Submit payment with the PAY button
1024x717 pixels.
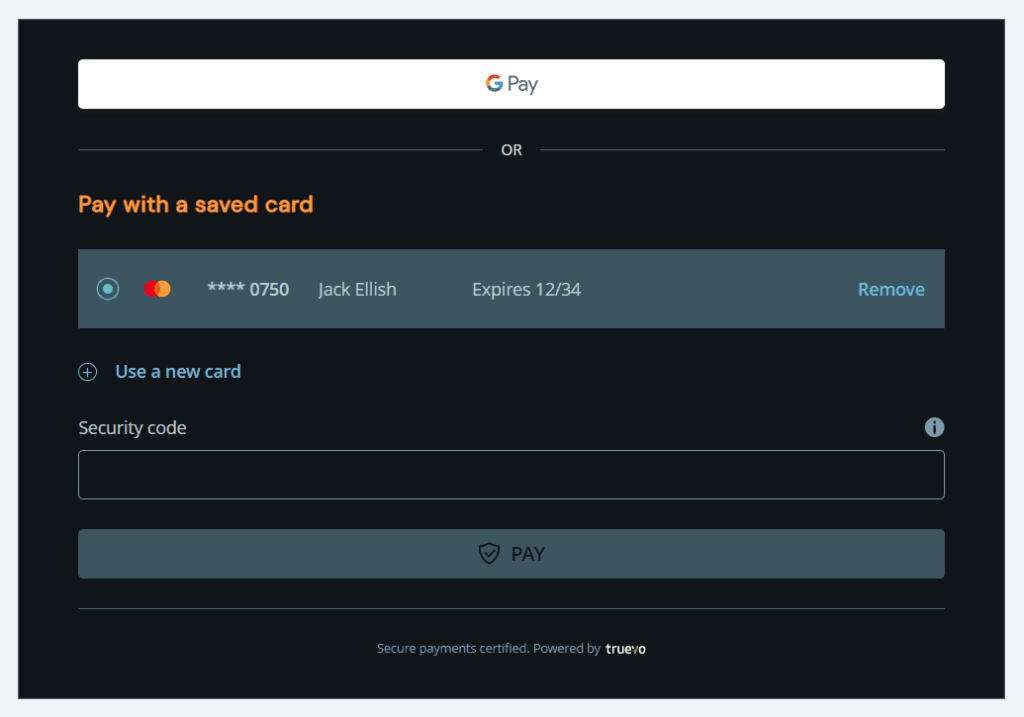pos(511,554)
